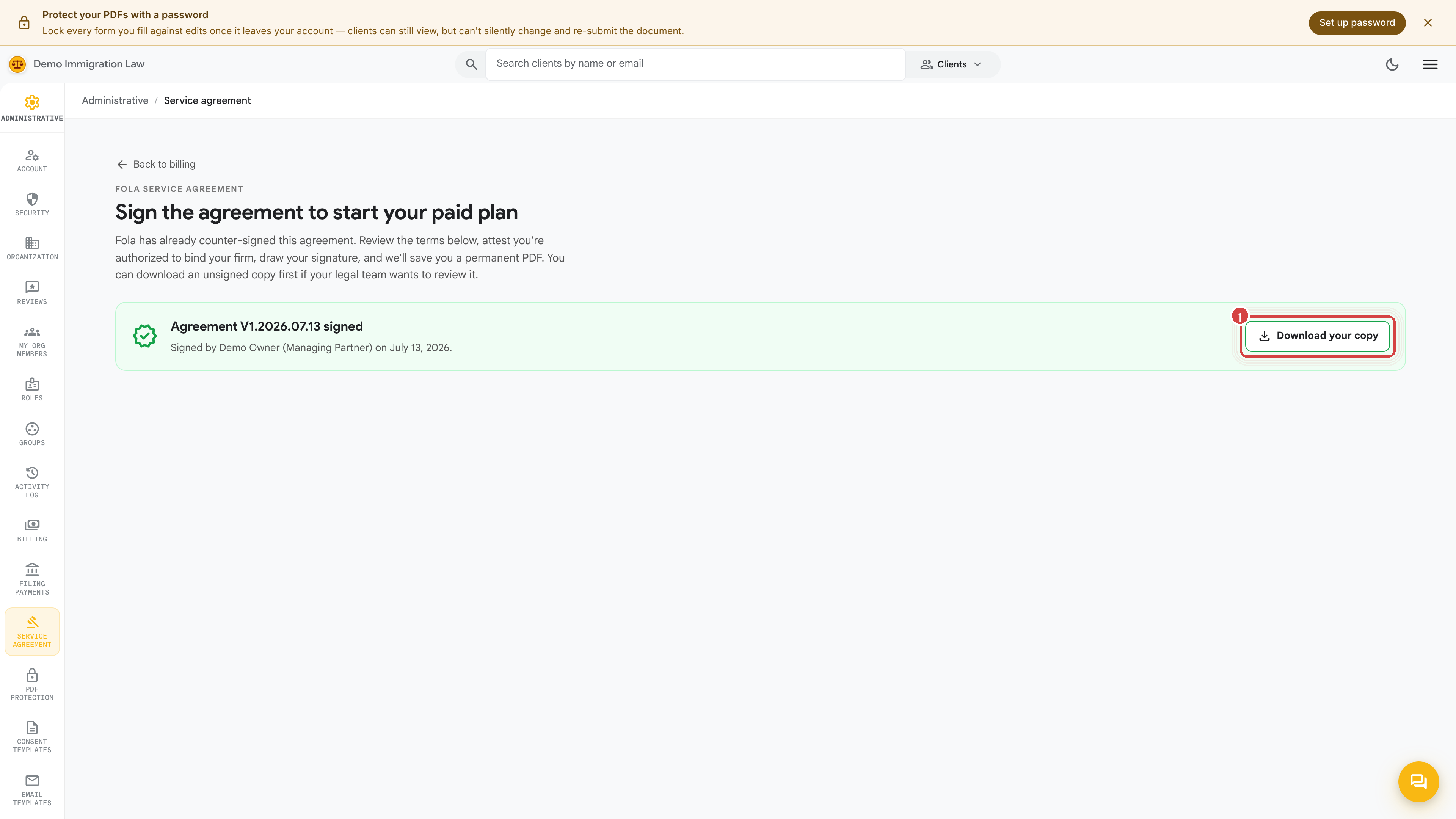Open PDF Protection settings
The image size is (1456, 819).
tap(32, 684)
